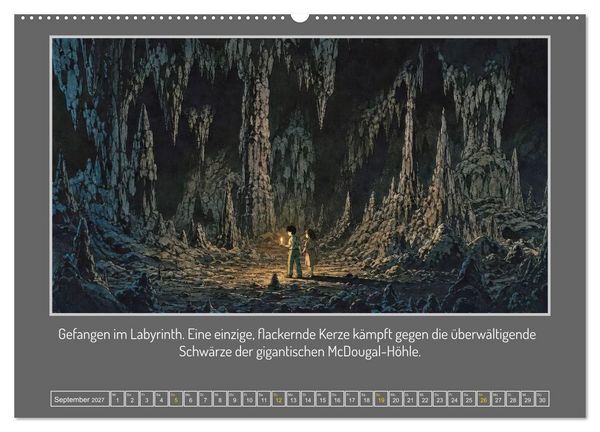
Task: Select day 17 in the calendar strip
Action: coord(352,399)
